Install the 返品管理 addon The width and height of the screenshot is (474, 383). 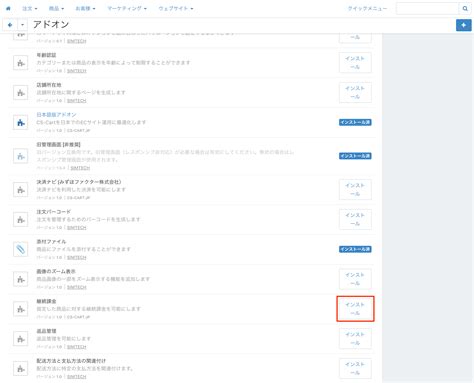(x=355, y=339)
